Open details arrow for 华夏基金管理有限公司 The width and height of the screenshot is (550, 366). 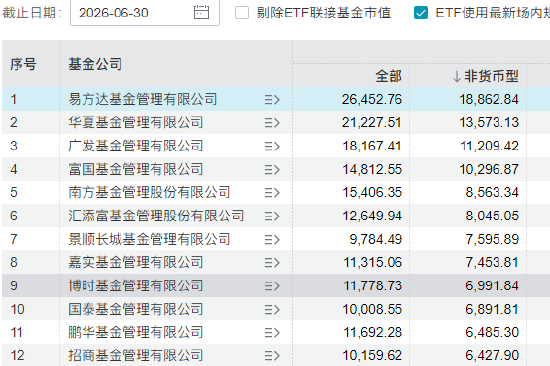click(272, 123)
